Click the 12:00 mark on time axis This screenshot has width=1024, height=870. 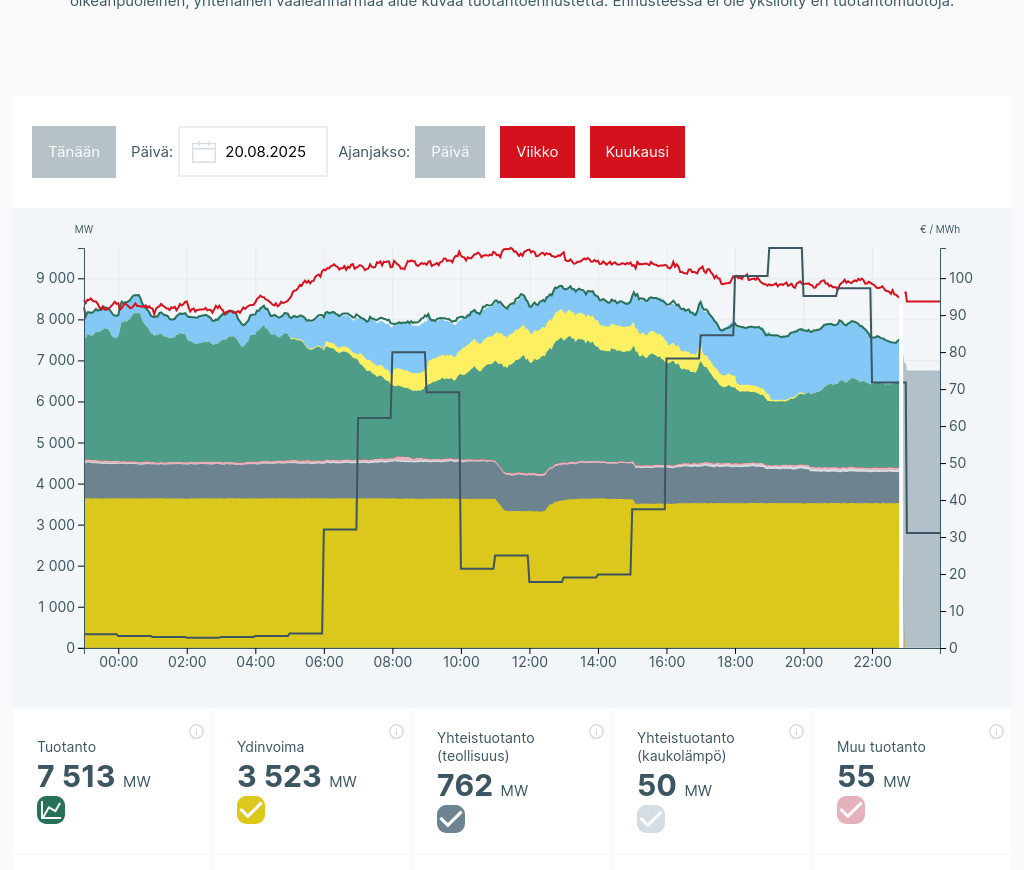tap(530, 662)
